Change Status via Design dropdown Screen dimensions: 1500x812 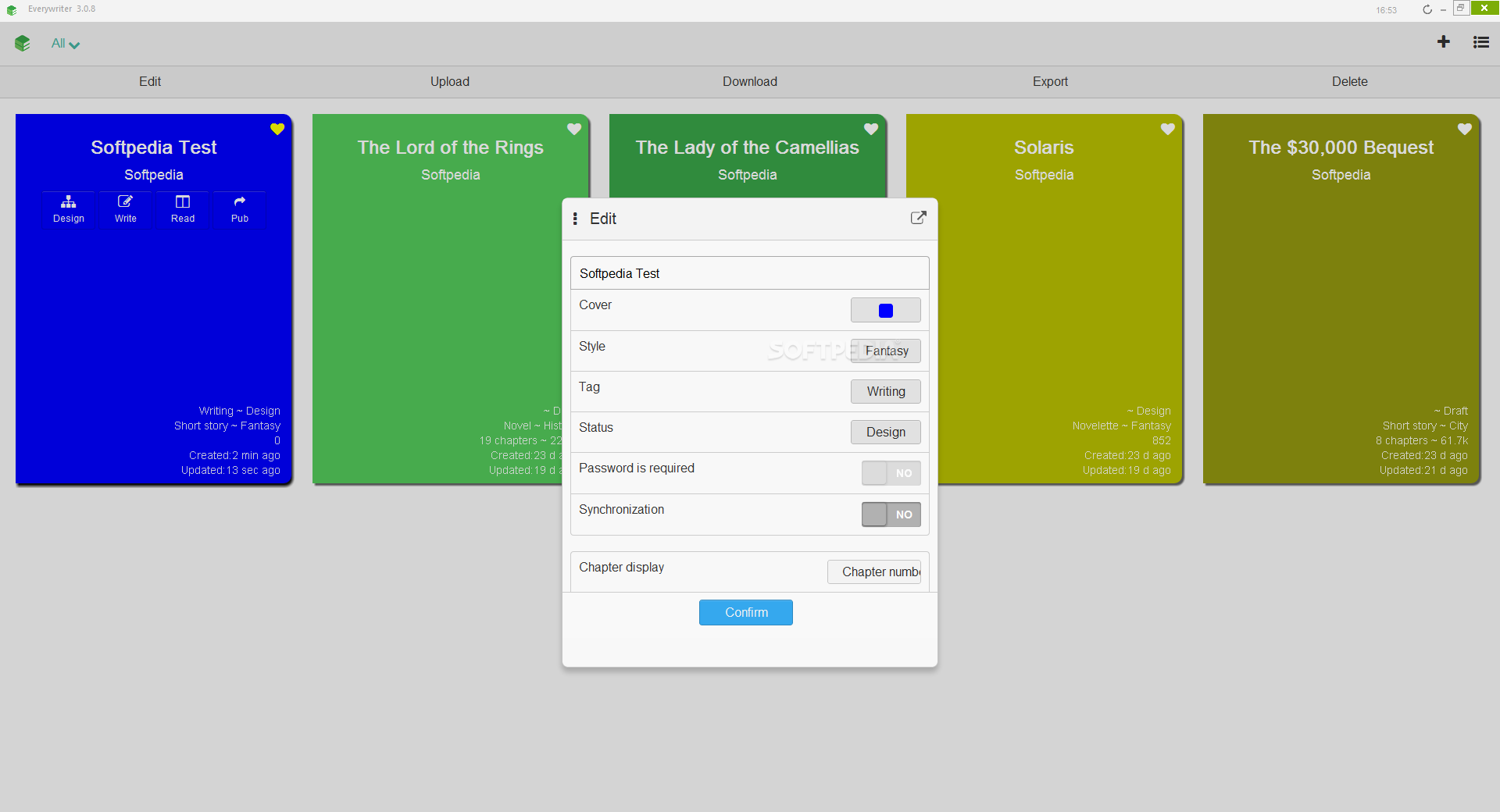(x=886, y=432)
